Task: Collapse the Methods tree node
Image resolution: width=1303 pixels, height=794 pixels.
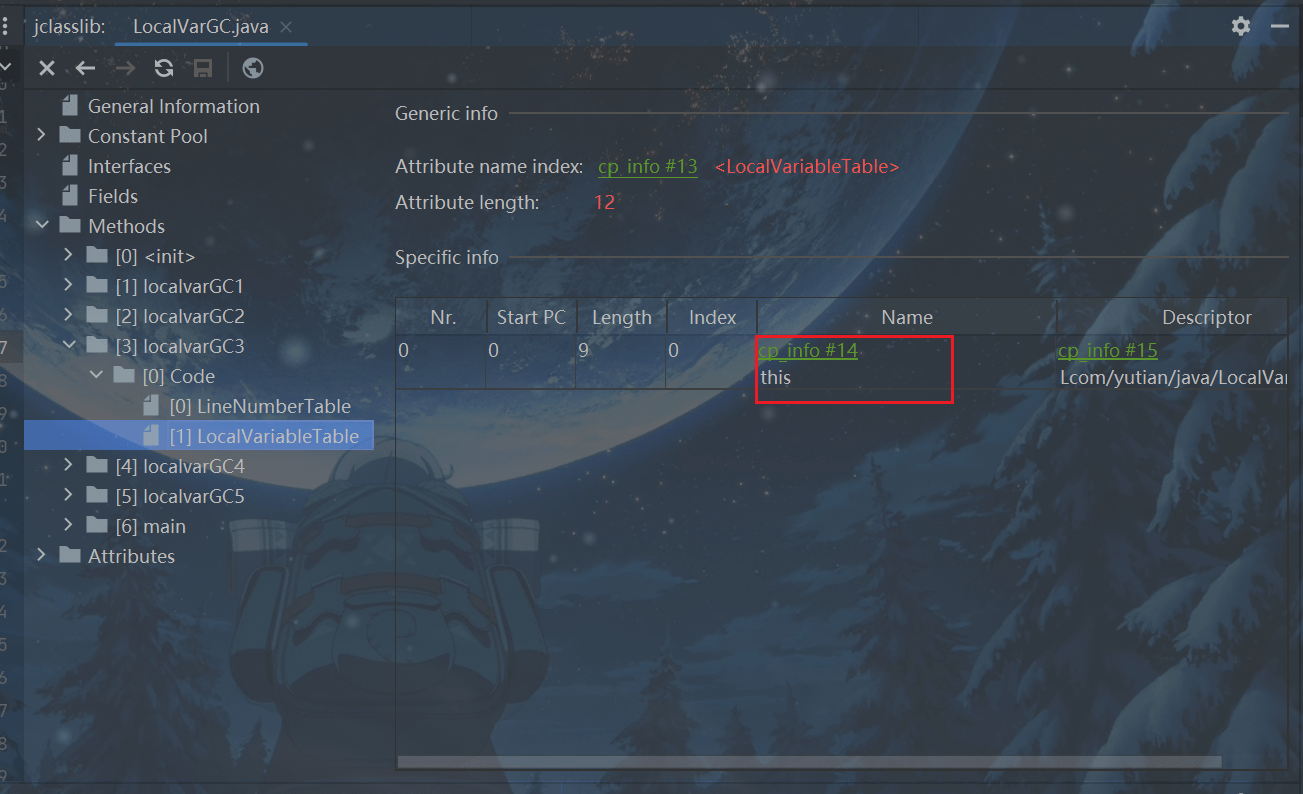Action: point(41,225)
